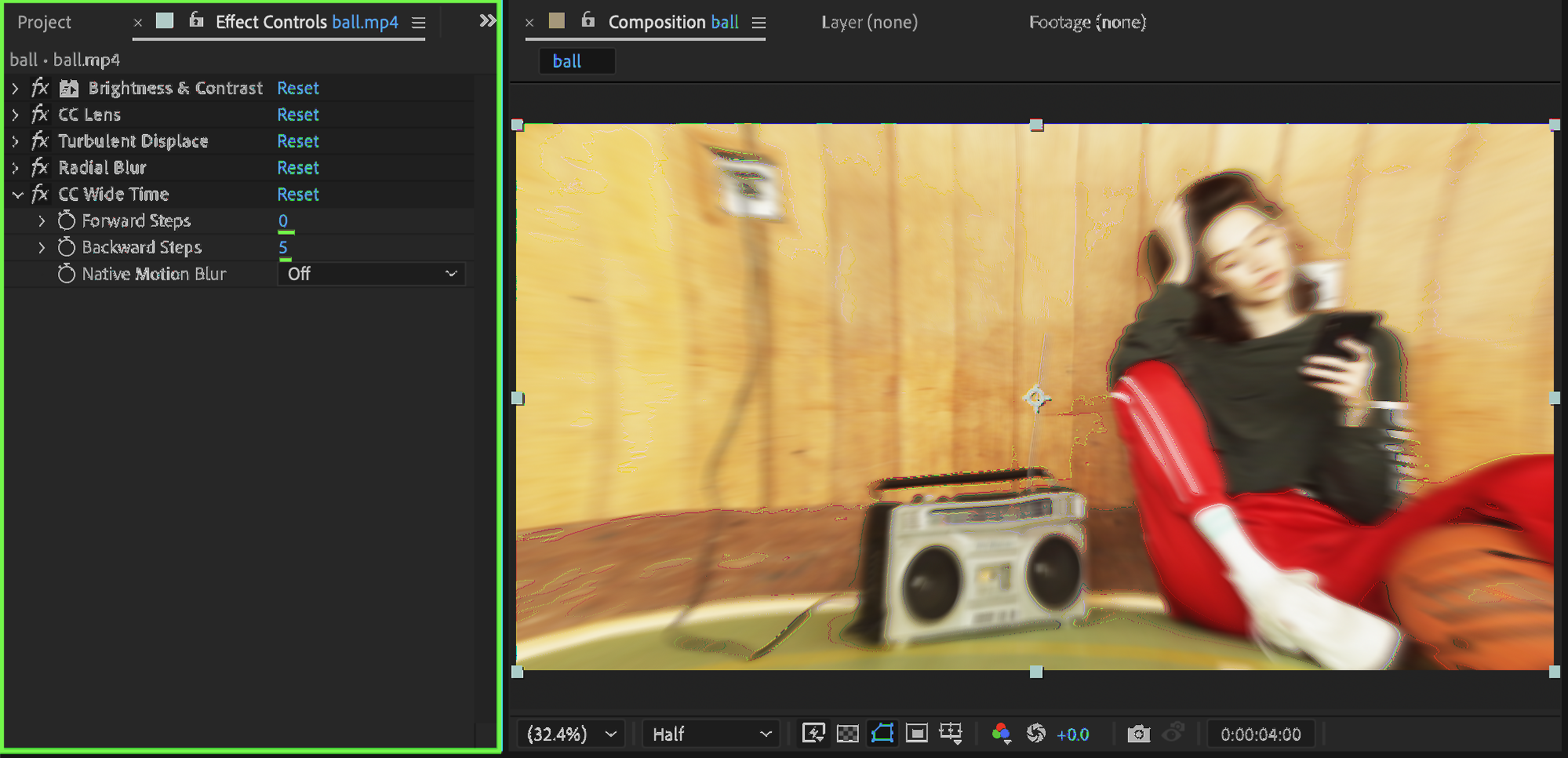The height and width of the screenshot is (758, 1568).
Task: Open the Fast Previews options icon
Action: click(x=813, y=733)
